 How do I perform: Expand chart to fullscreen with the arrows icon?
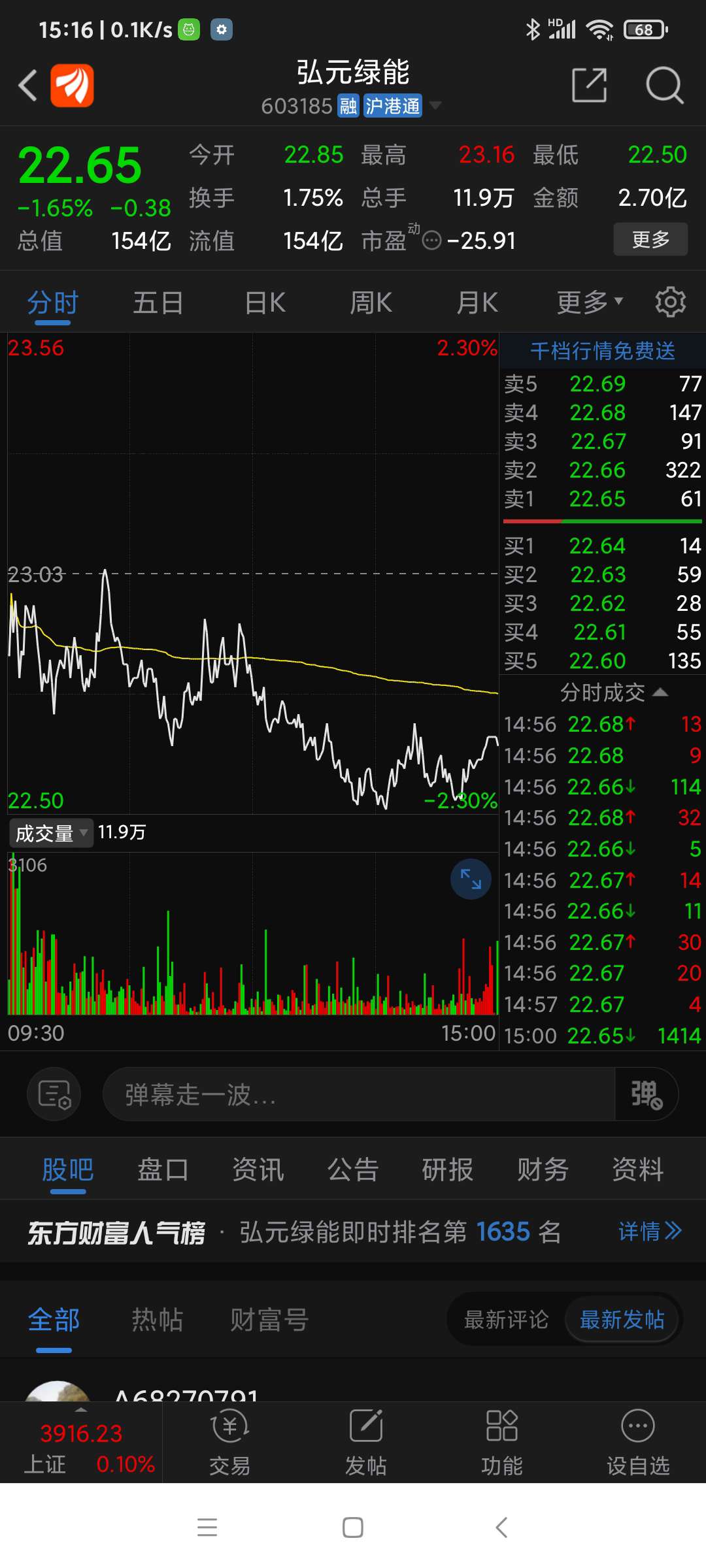[x=471, y=879]
